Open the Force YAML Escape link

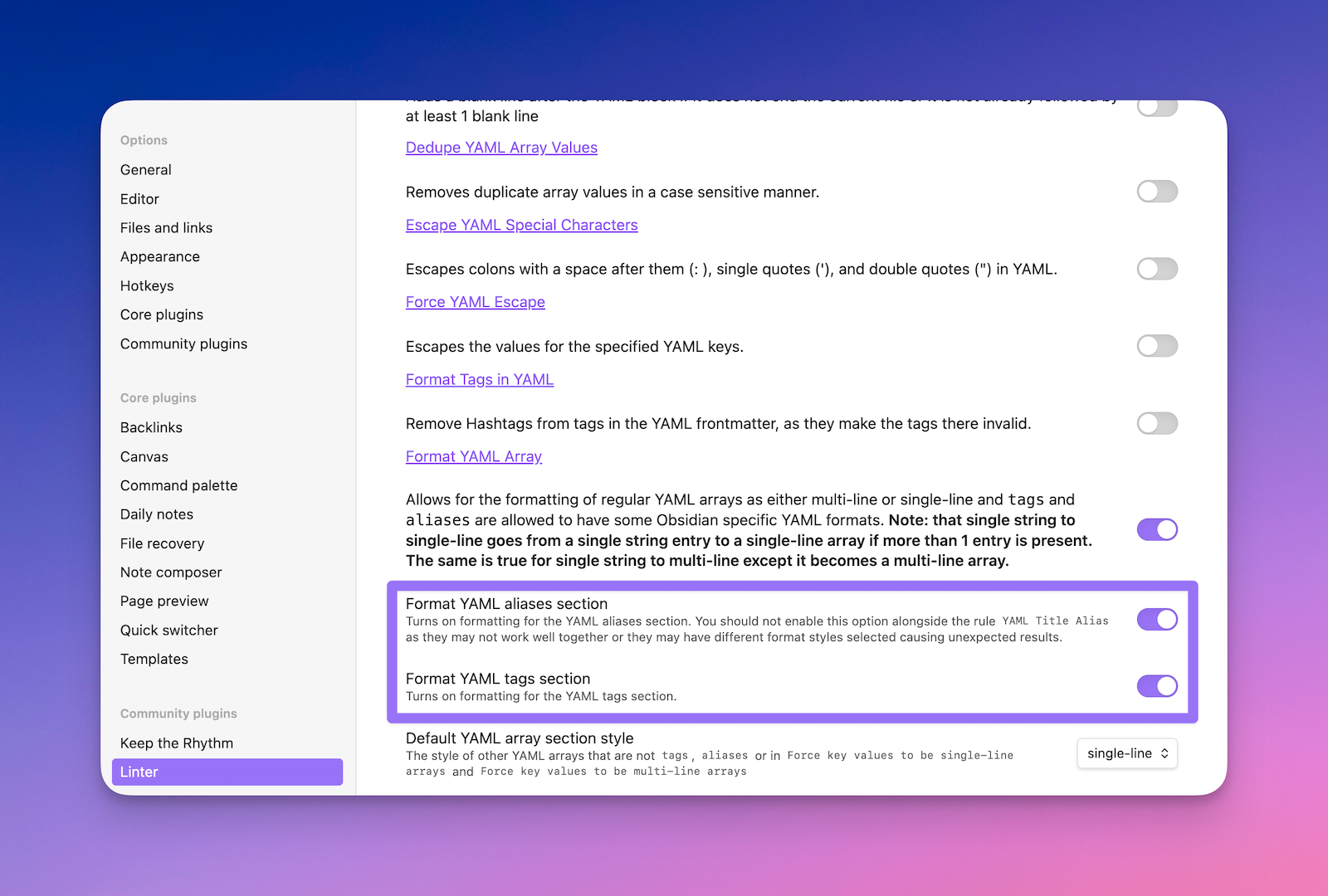(x=475, y=302)
